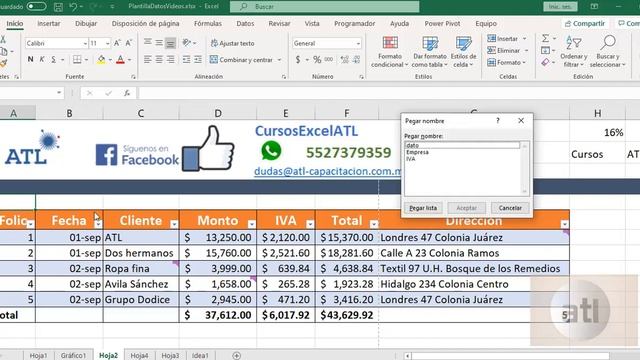Click the cell containing Dos hermanos

click(x=141, y=253)
